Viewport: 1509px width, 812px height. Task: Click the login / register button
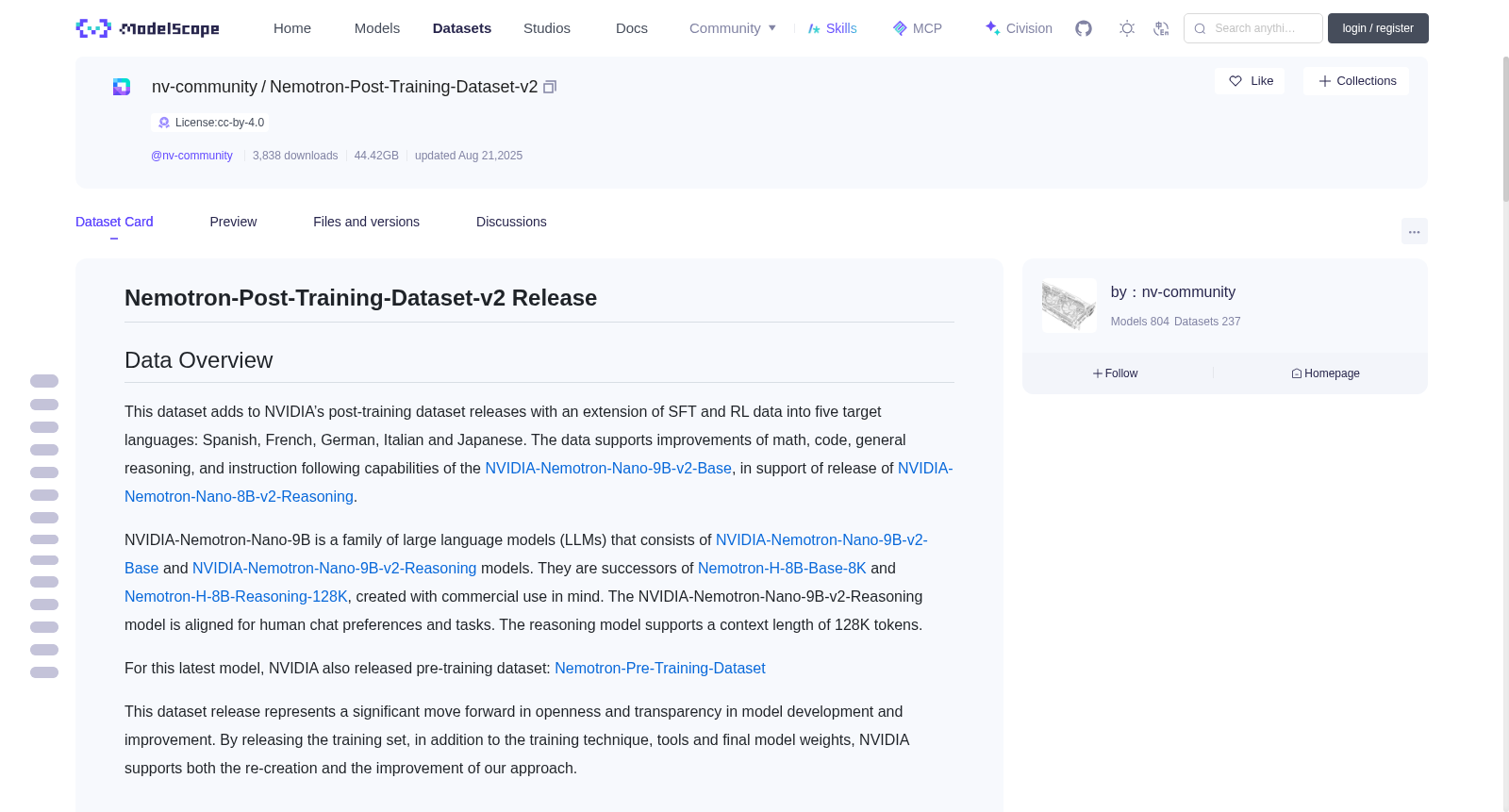point(1378,28)
